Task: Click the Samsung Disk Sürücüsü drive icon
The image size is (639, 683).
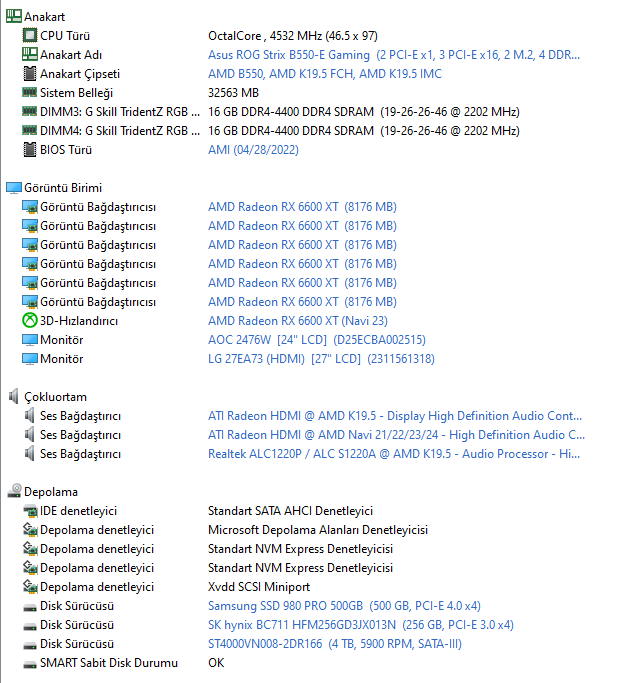Action: (x=30, y=607)
